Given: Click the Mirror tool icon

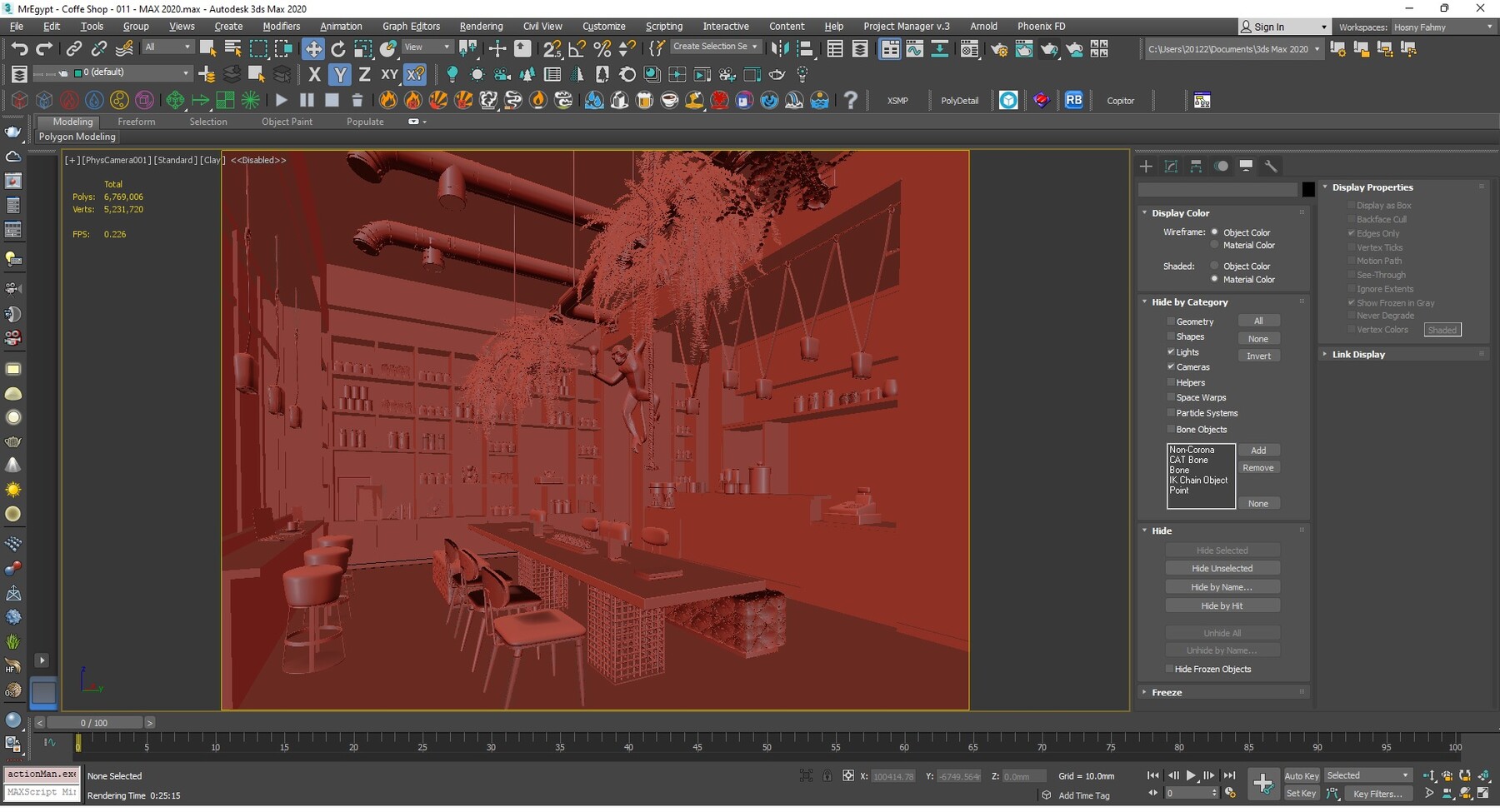Looking at the screenshot, I should (779, 49).
